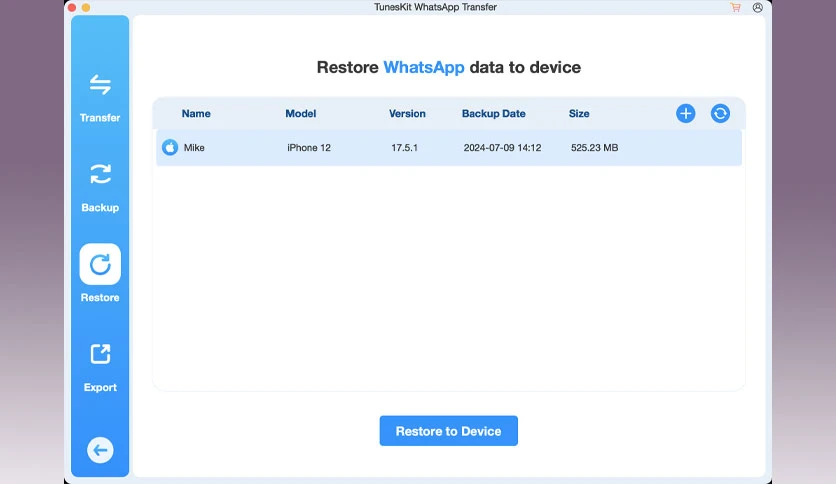The width and height of the screenshot is (836, 484).
Task: Select the Restore section icon
Action: tap(100, 264)
